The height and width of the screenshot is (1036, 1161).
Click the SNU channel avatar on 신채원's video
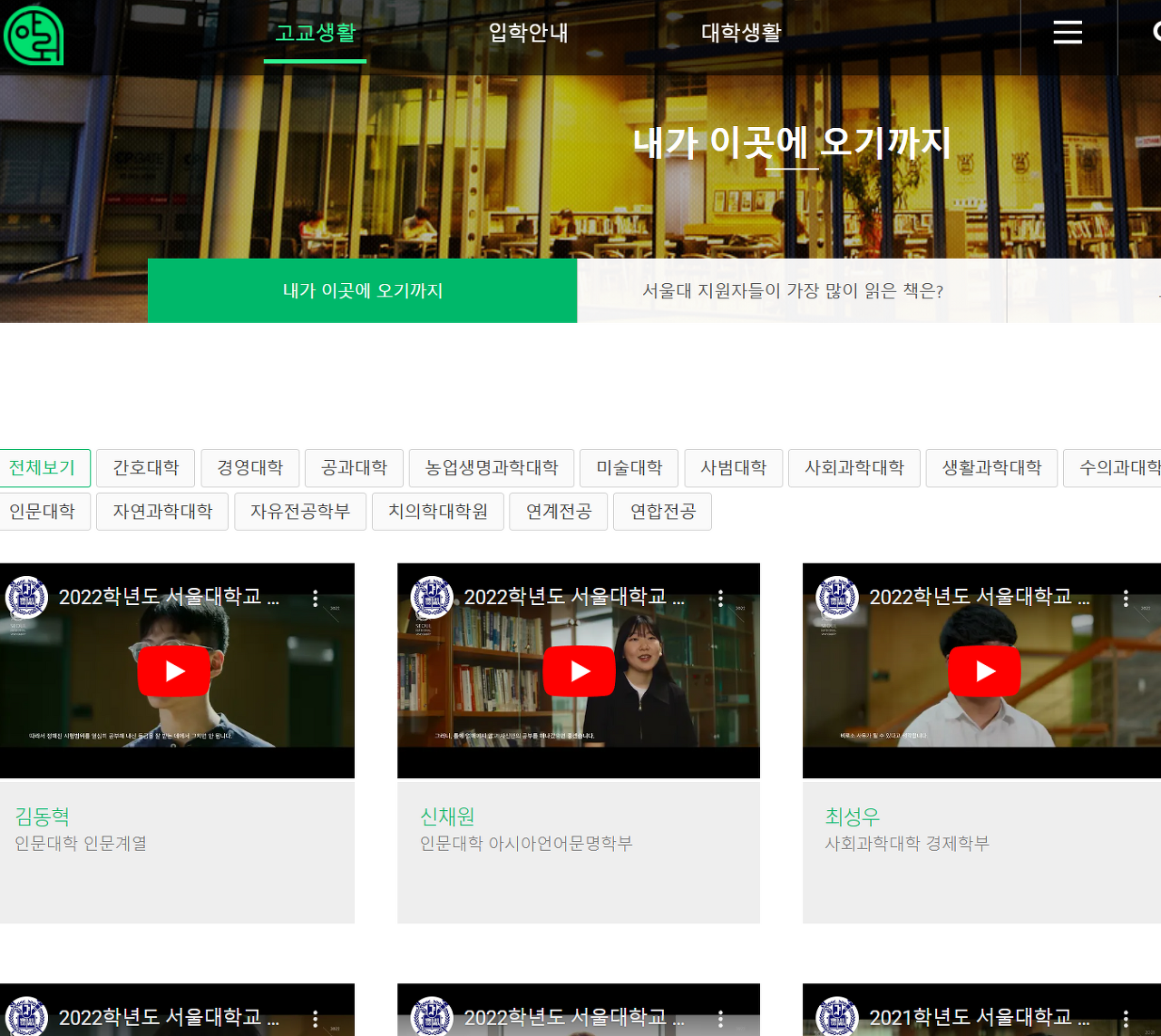tap(432, 597)
